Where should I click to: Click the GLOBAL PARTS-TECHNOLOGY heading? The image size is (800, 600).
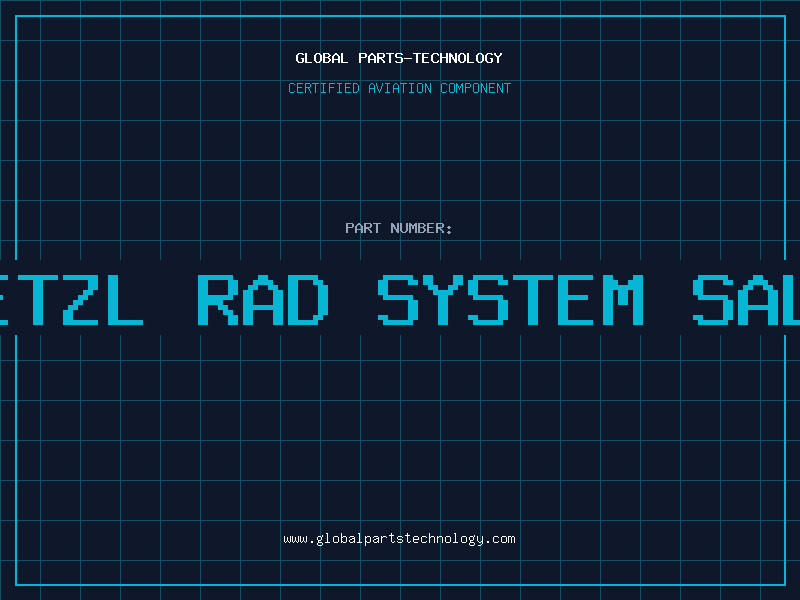pos(399,58)
